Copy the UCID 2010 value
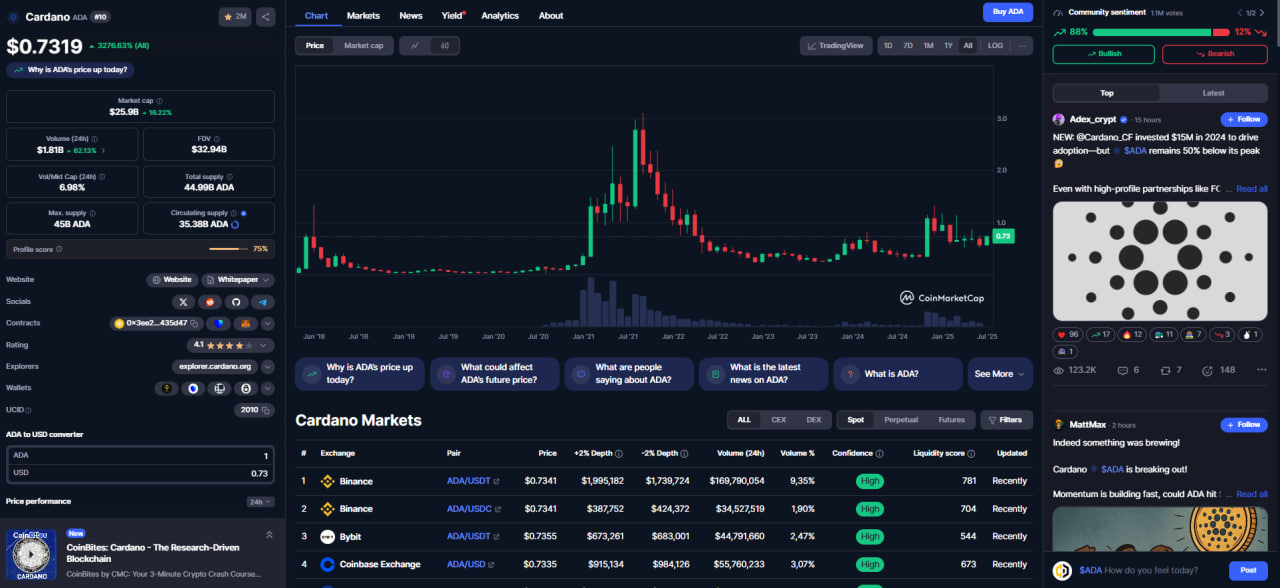This screenshot has height=588, width=1280. click(267, 410)
